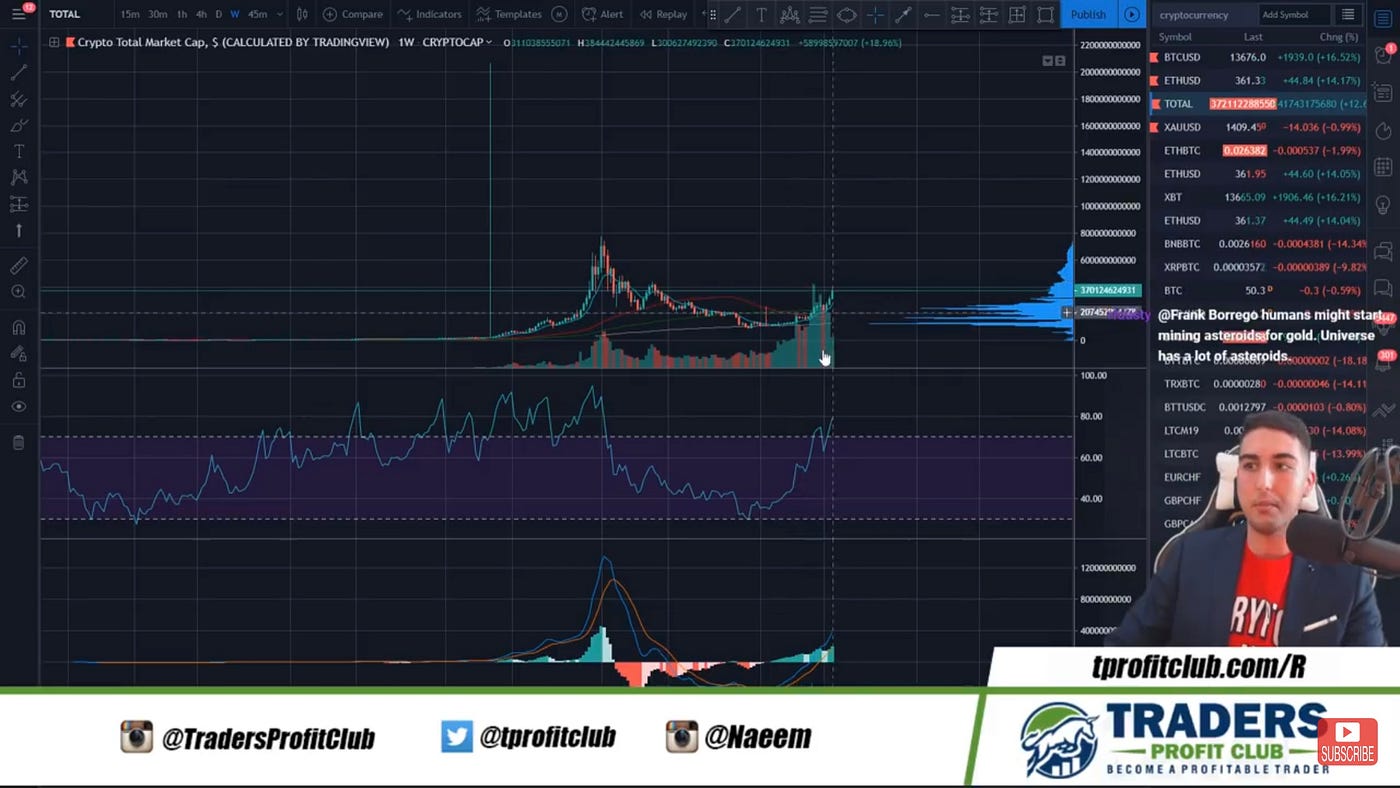The width and height of the screenshot is (1400, 788).
Task: Click the Add Symbol field
Action: click(1294, 15)
